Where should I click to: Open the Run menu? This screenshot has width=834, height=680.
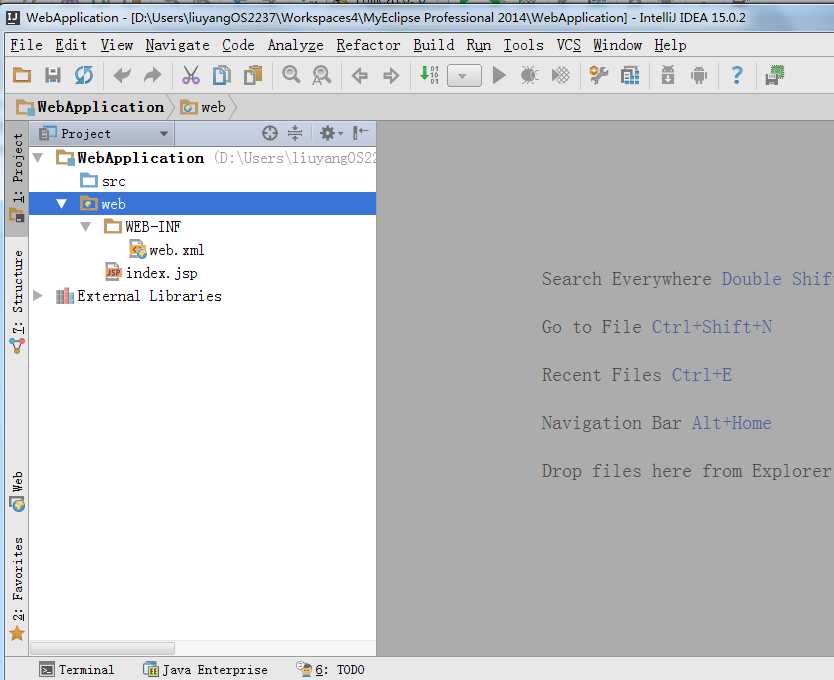point(479,45)
